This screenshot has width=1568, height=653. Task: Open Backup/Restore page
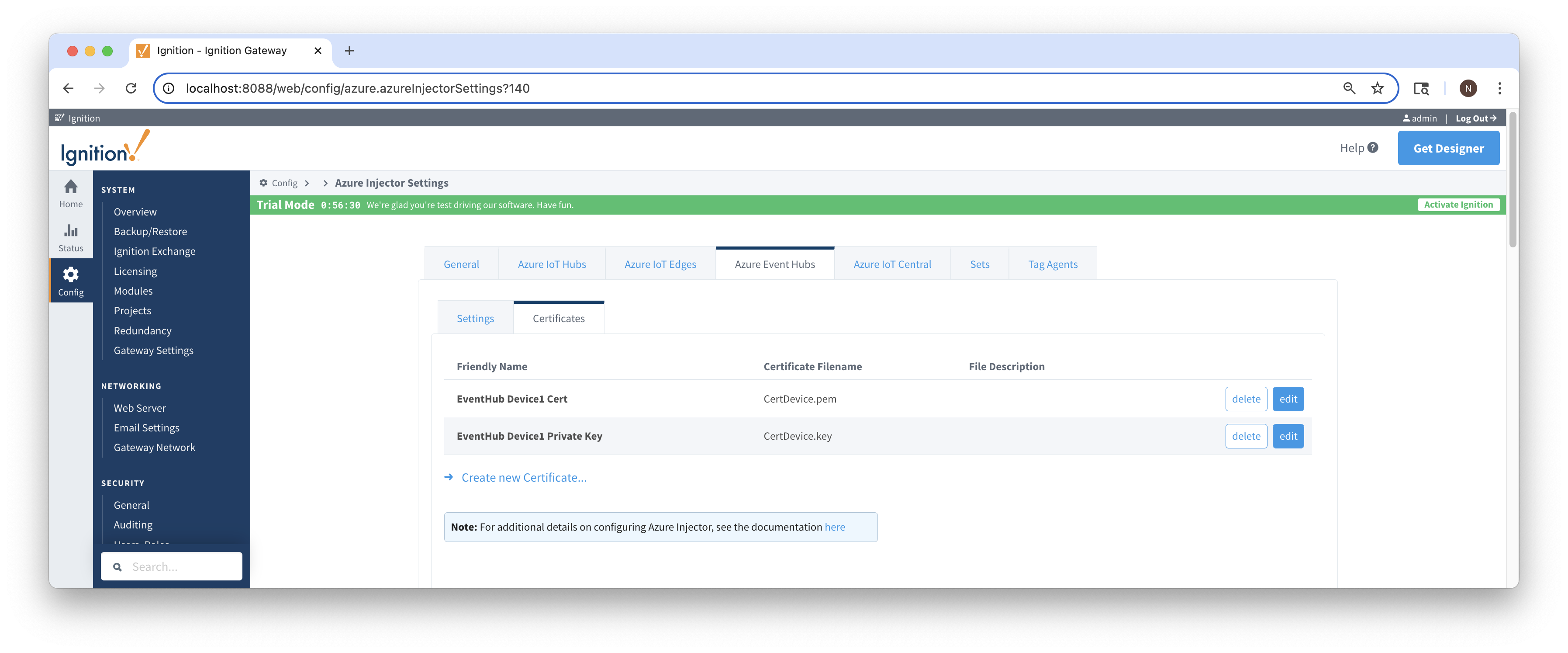click(150, 231)
